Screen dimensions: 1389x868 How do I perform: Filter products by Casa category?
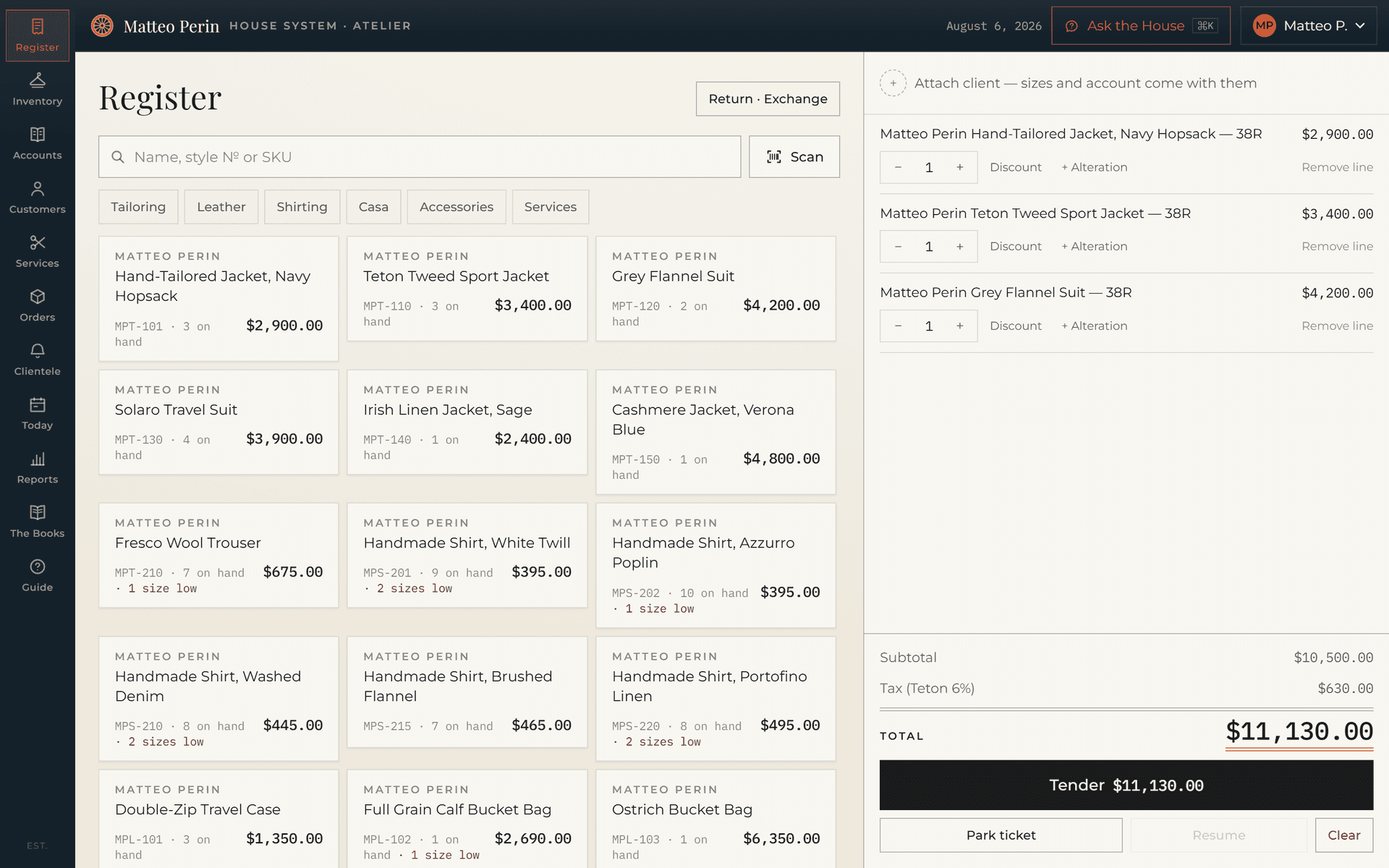point(373,207)
